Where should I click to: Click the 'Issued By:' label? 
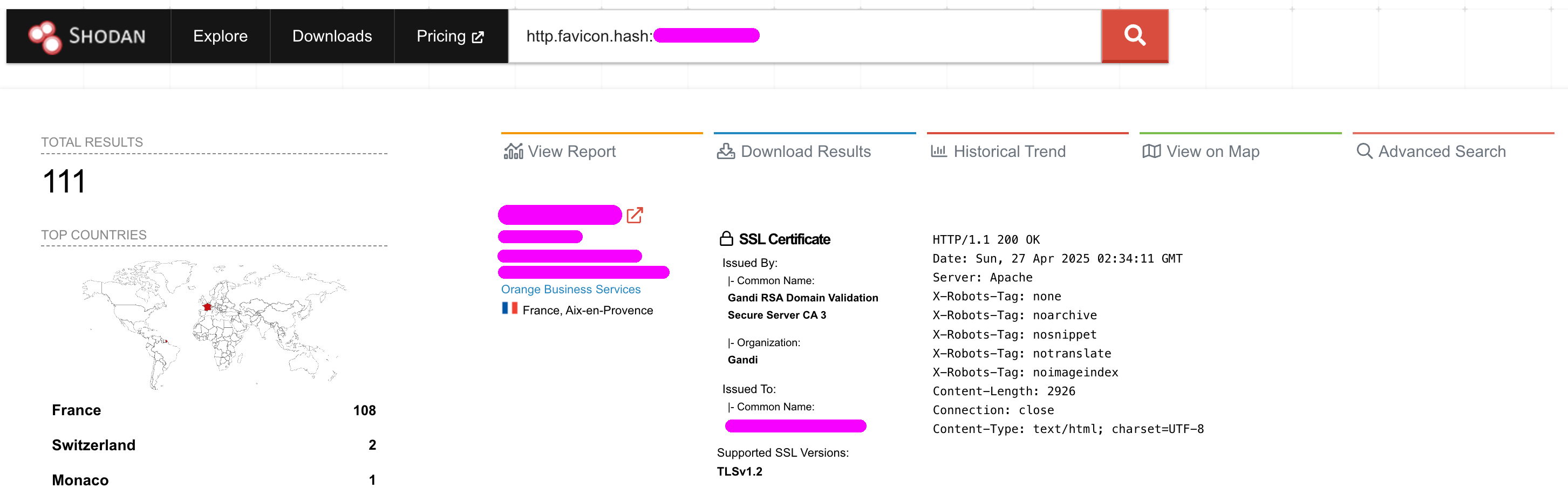click(x=749, y=263)
